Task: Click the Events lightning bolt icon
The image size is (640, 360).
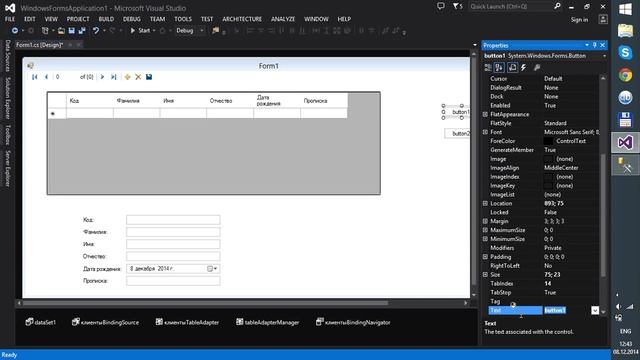Action: [x=524, y=68]
